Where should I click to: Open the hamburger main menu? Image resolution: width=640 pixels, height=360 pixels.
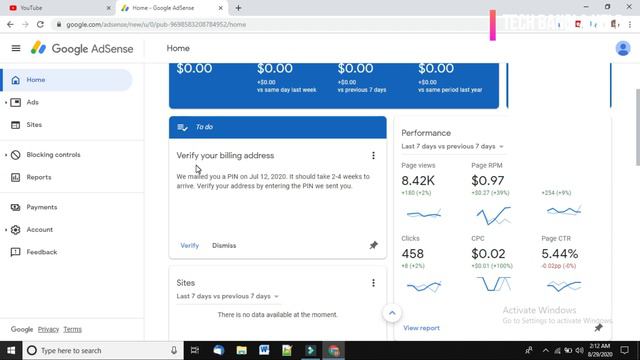pos(16,48)
